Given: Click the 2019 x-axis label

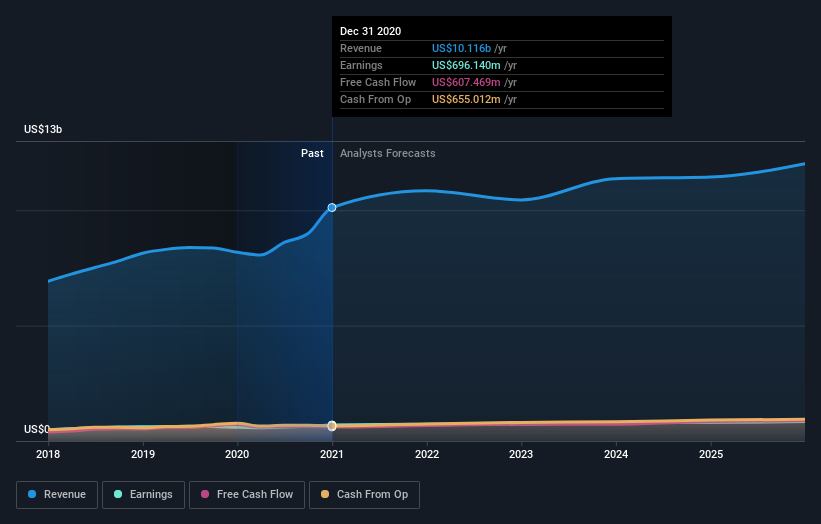Looking at the screenshot, I should 143,454.
